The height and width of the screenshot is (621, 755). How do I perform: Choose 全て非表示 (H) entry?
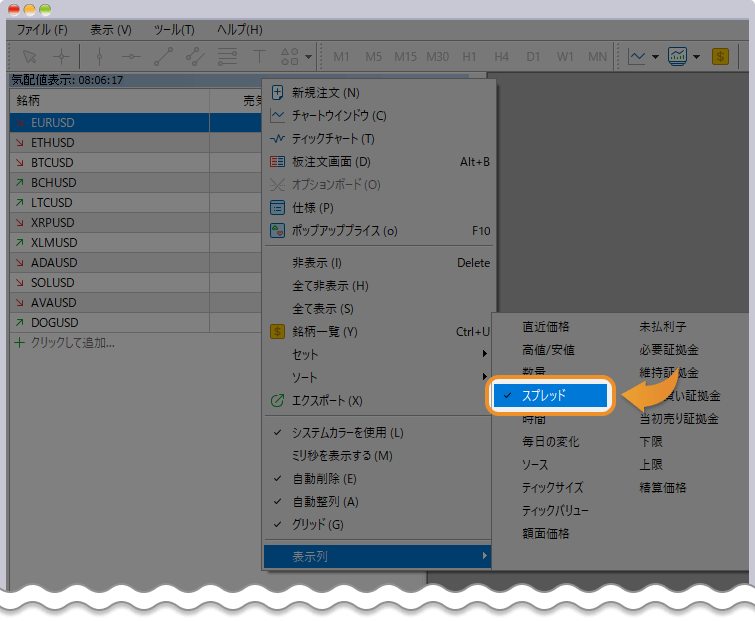pyautogui.click(x=378, y=286)
